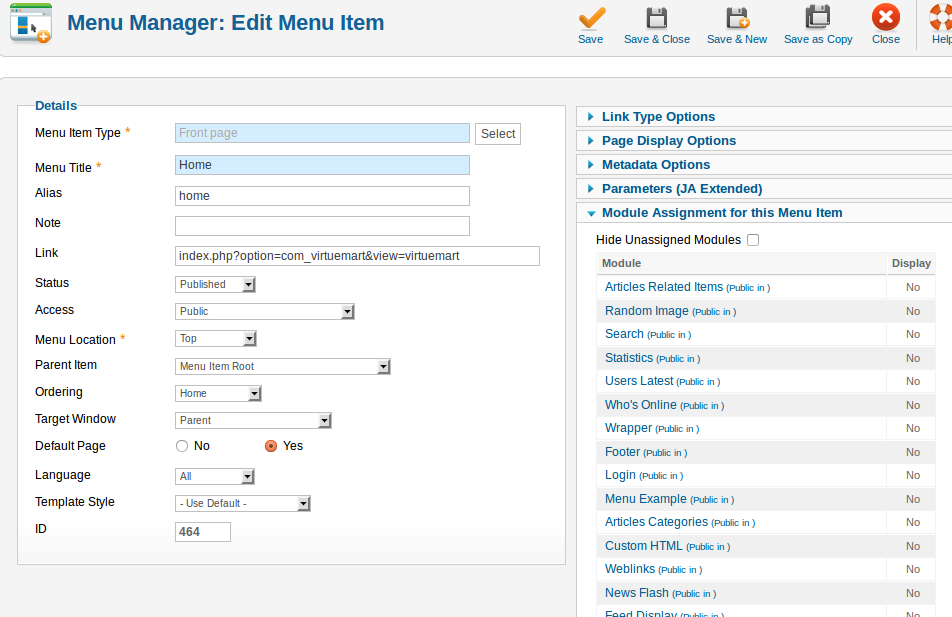The image size is (952, 617).
Task: Open the Articles Related Items module link
Action: (x=663, y=287)
